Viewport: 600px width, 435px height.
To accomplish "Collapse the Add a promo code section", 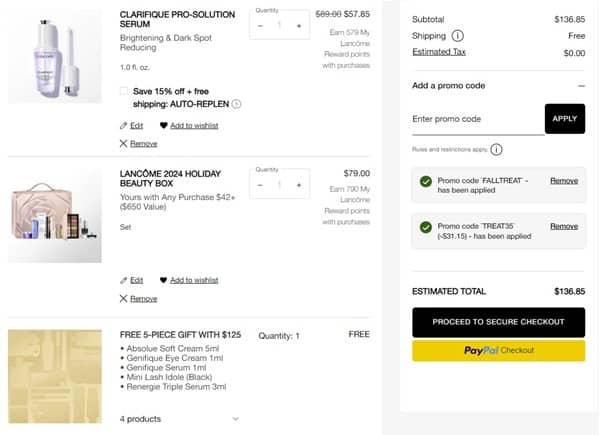I will tap(581, 86).
